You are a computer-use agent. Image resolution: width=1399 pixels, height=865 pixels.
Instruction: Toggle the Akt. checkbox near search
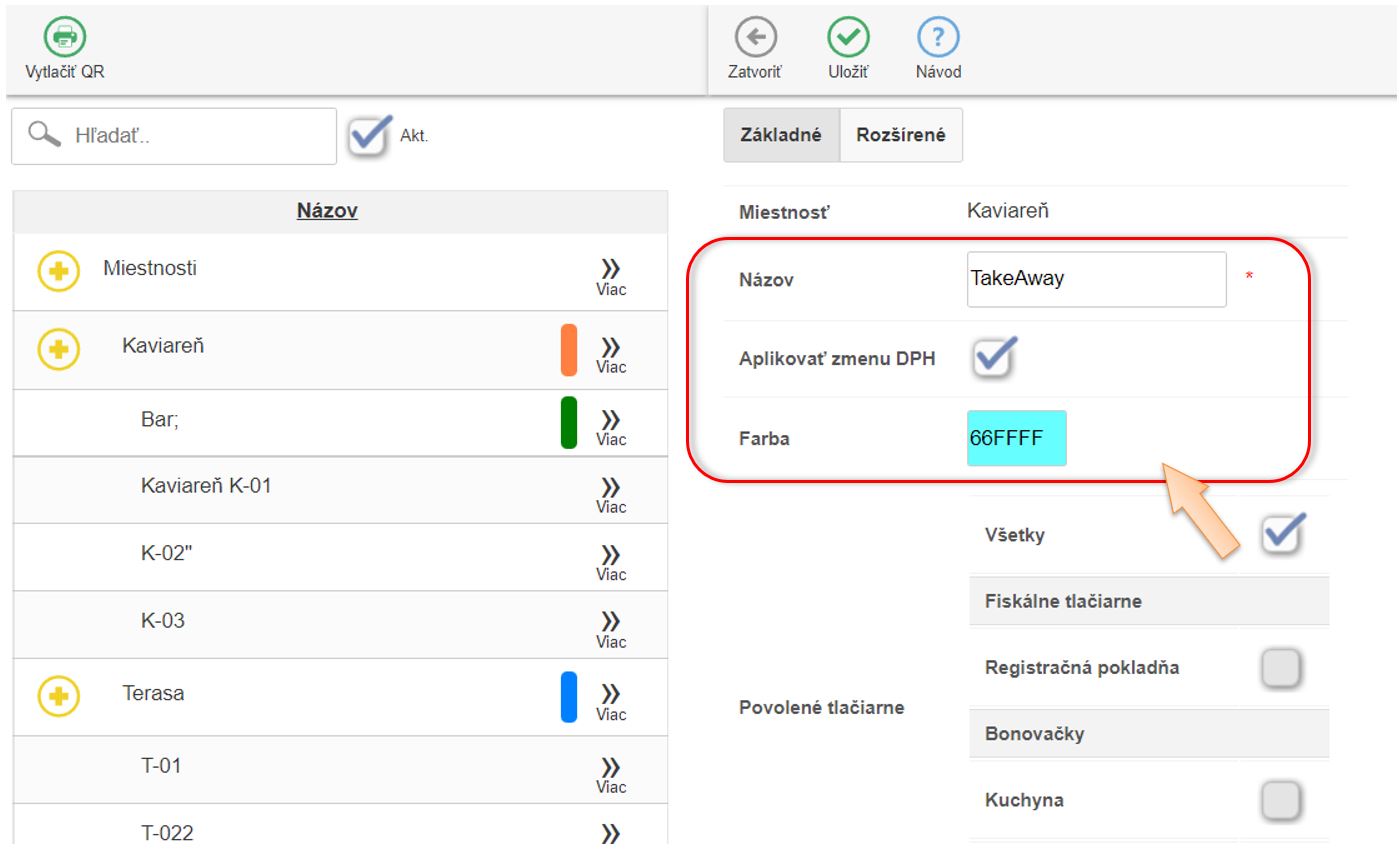[x=368, y=137]
